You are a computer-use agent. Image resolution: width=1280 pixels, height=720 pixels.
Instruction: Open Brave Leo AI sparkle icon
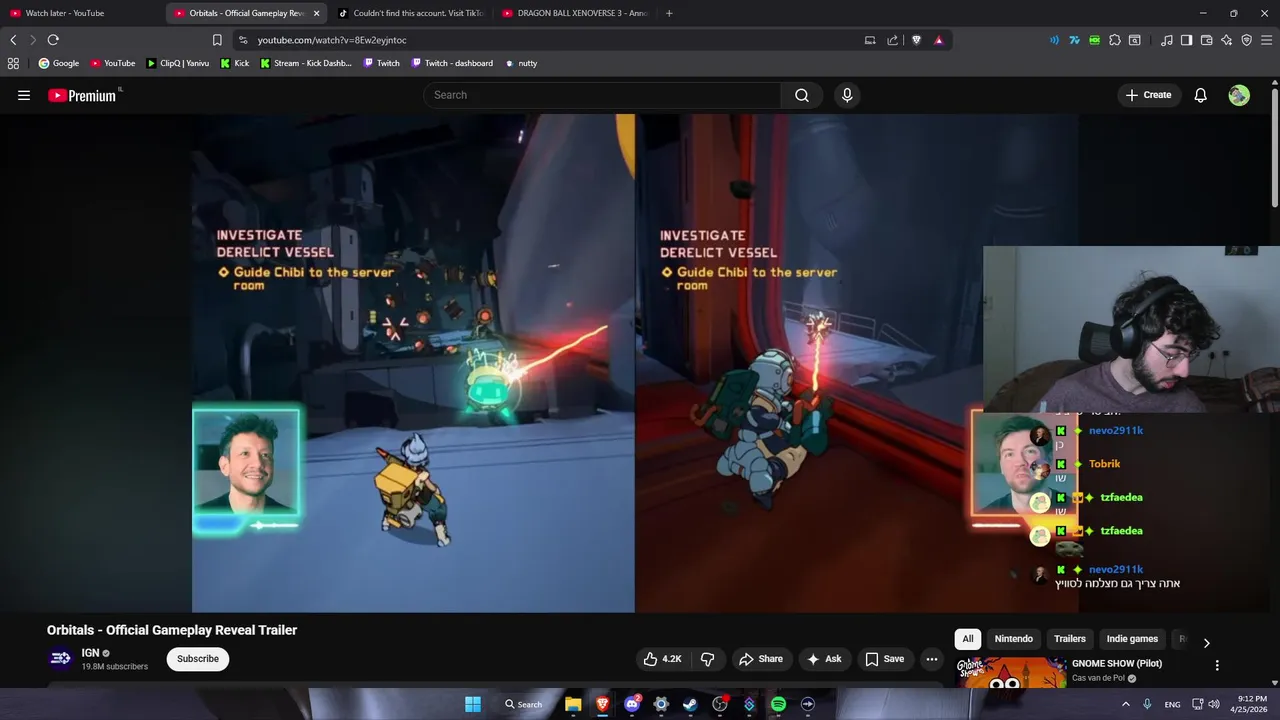click(x=1227, y=40)
